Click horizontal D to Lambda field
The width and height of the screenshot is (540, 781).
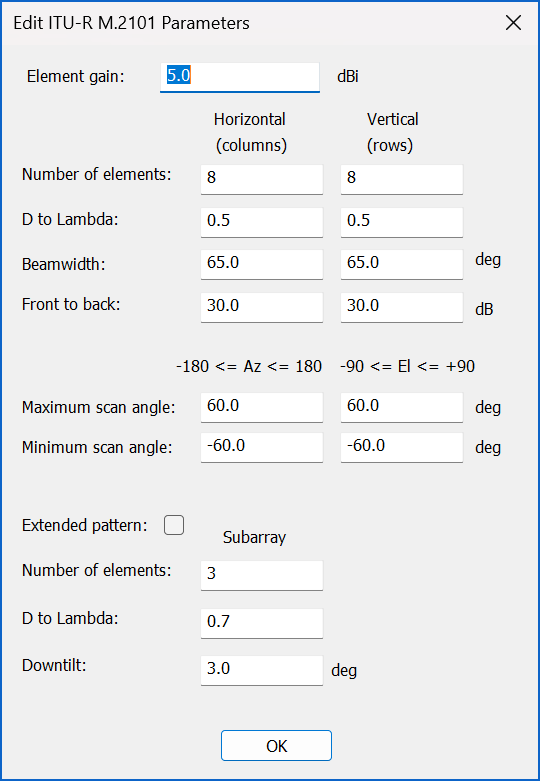coord(262,222)
